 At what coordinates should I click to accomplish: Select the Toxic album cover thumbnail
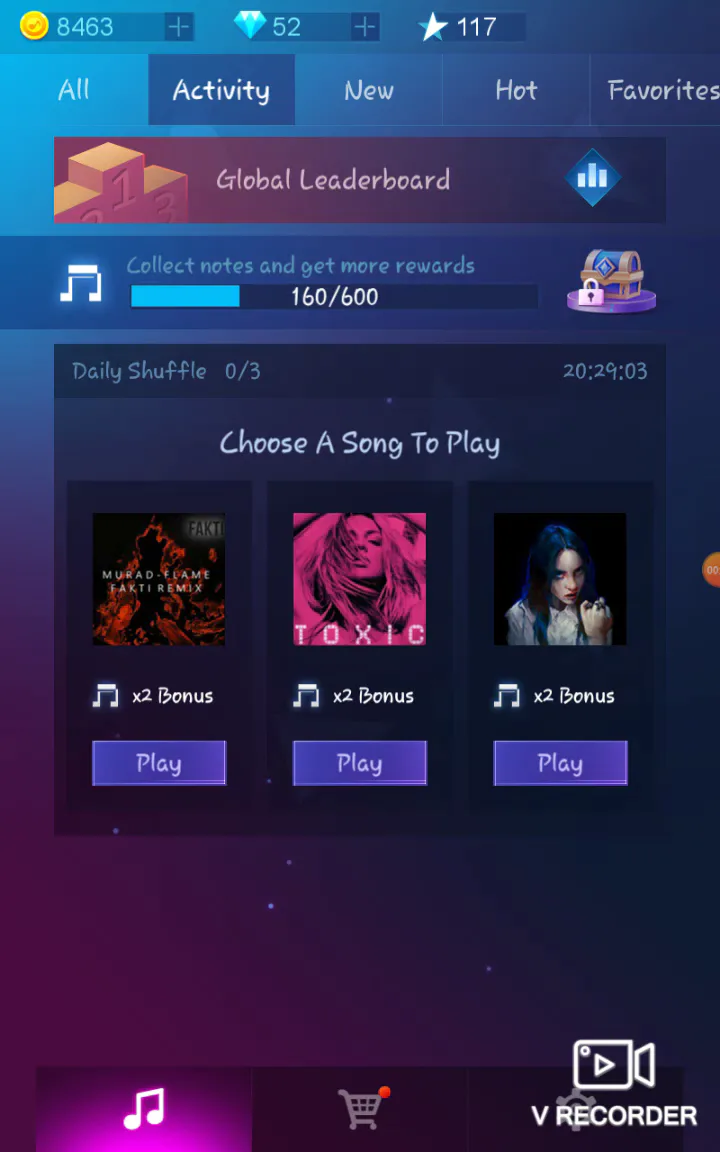[x=359, y=579]
